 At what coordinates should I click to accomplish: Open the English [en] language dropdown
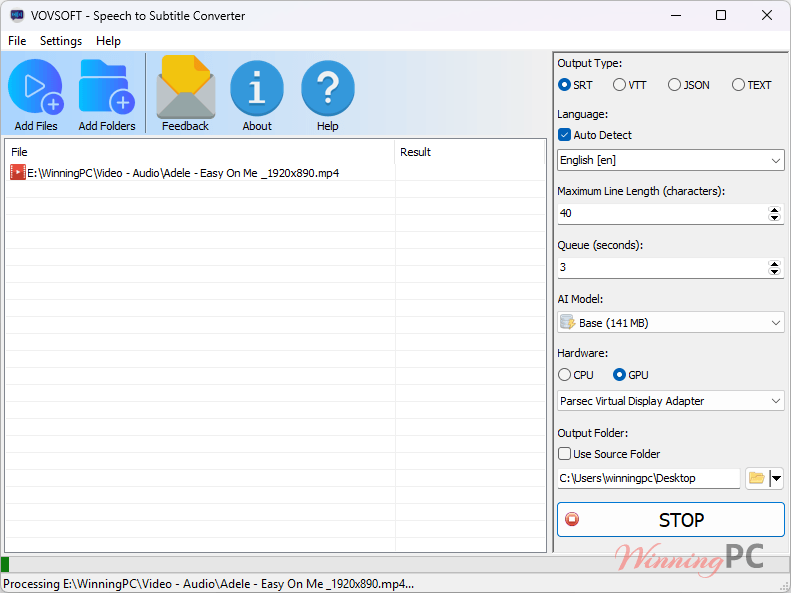point(670,160)
